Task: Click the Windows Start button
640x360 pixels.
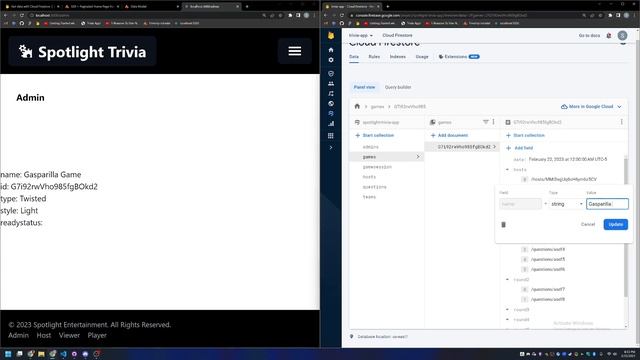Action: point(8,354)
